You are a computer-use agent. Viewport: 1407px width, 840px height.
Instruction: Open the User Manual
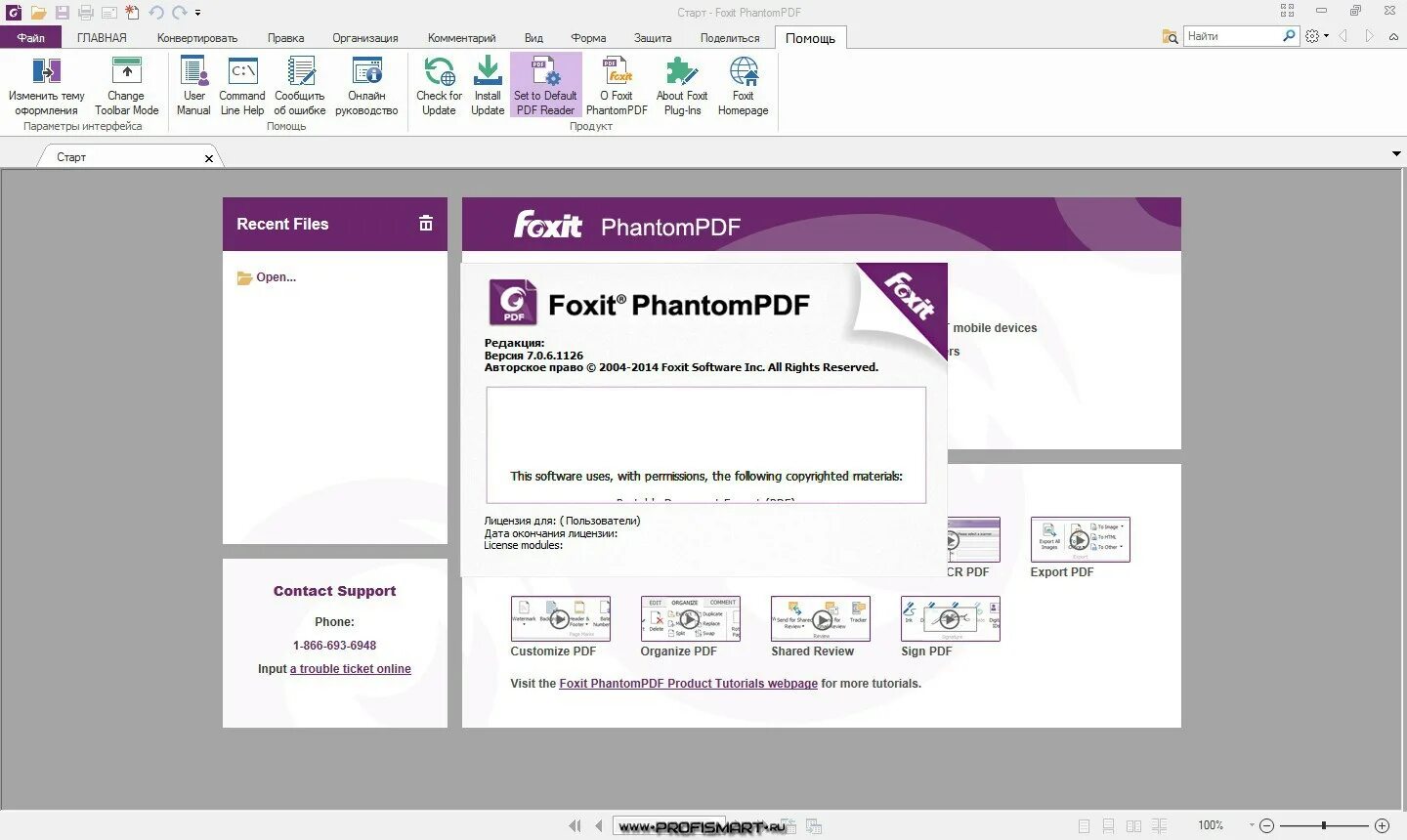pos(193,86)
